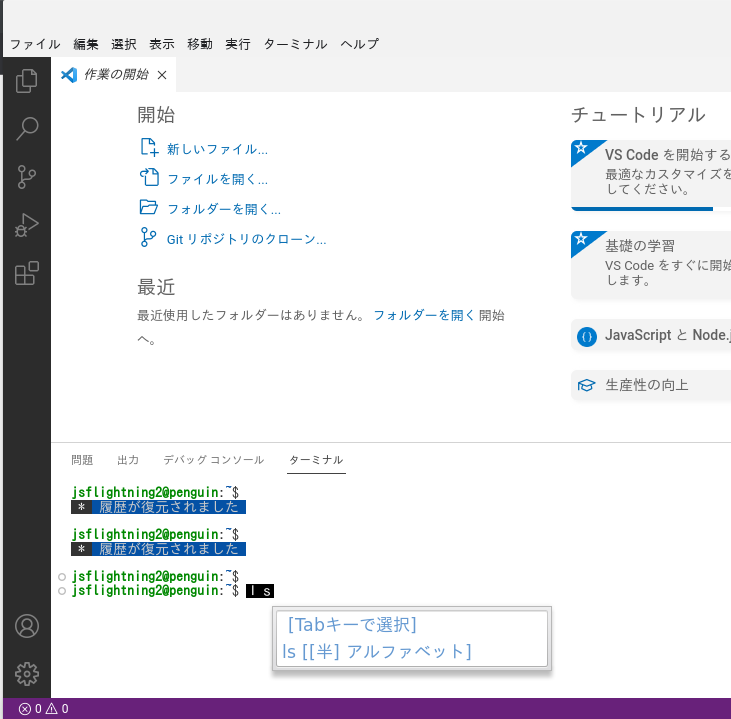Open the ファイル menu
Viewport: 731px width, 719px height.
[35, 44]
